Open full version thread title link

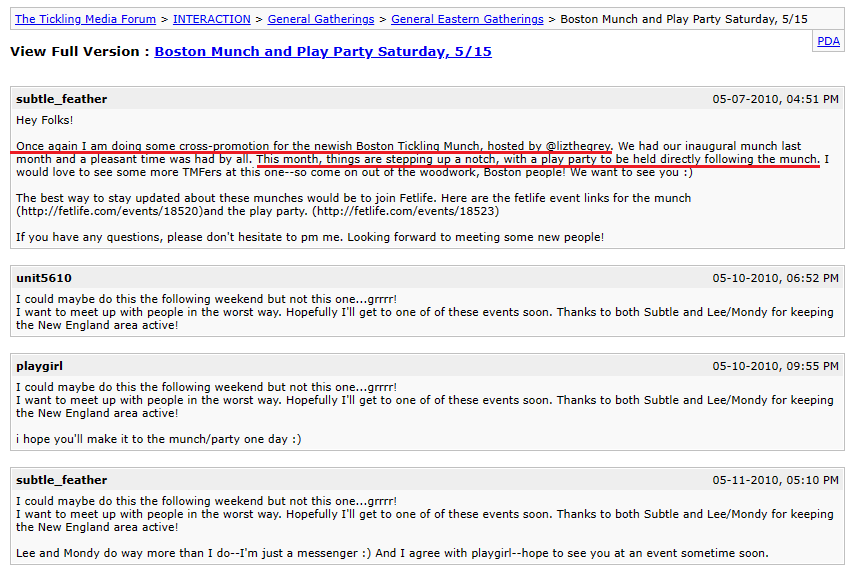pyautogui.click(x=323, y=52)
